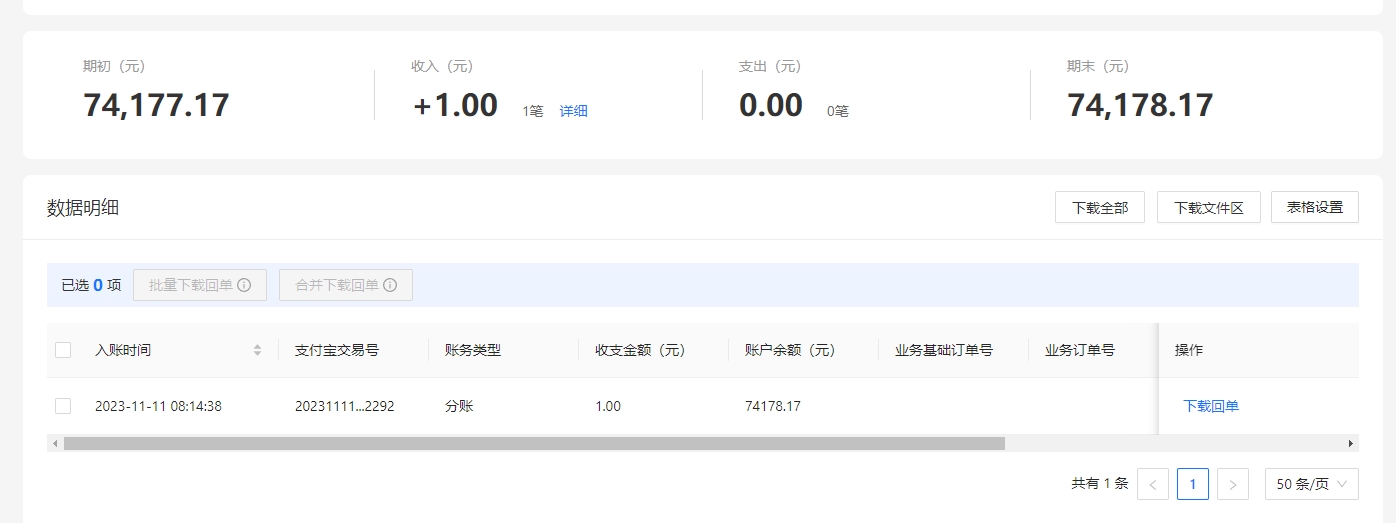Click the 共有 1 条 total count text
Screen dimensions: 1396x523
[1100, 484]
